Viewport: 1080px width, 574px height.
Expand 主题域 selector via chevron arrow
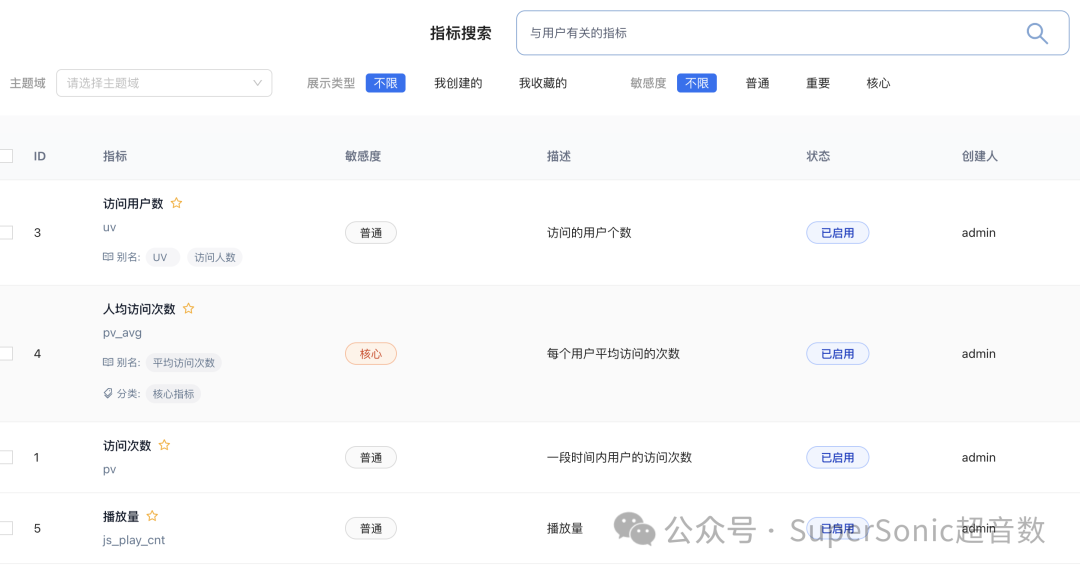(258, 83)
